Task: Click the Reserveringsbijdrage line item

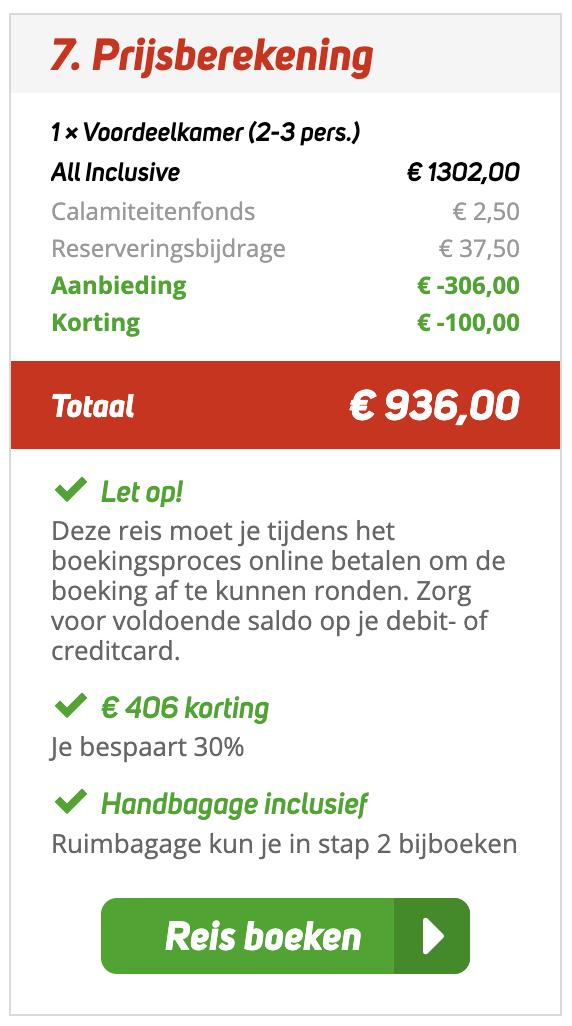Action: [285, 249]
